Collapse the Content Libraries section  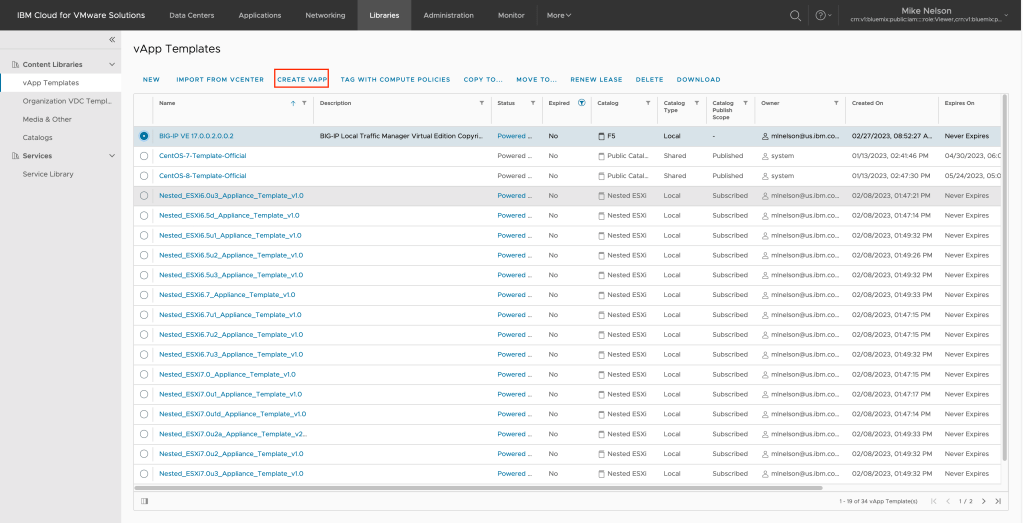coord(112,64)
